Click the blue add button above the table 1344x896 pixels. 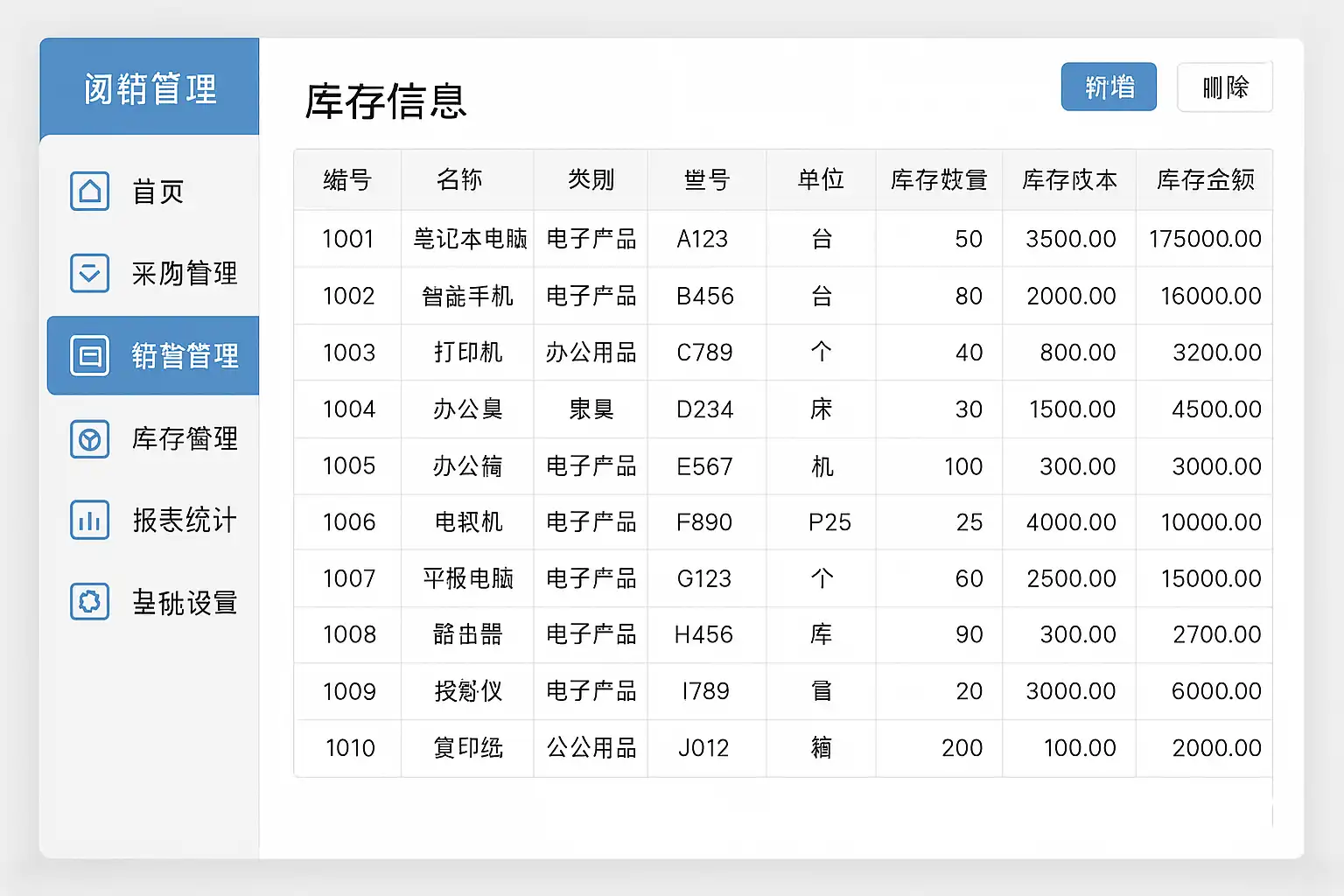pos(1109,87)
